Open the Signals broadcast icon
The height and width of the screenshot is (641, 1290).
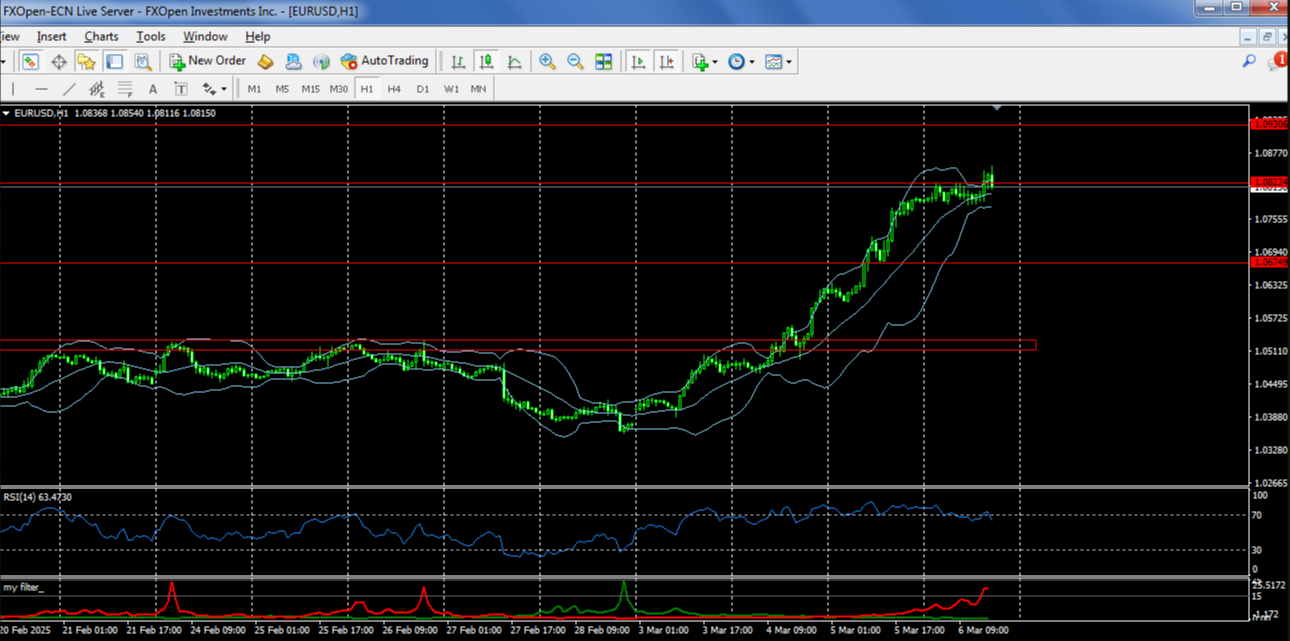[x=321, y=62]
